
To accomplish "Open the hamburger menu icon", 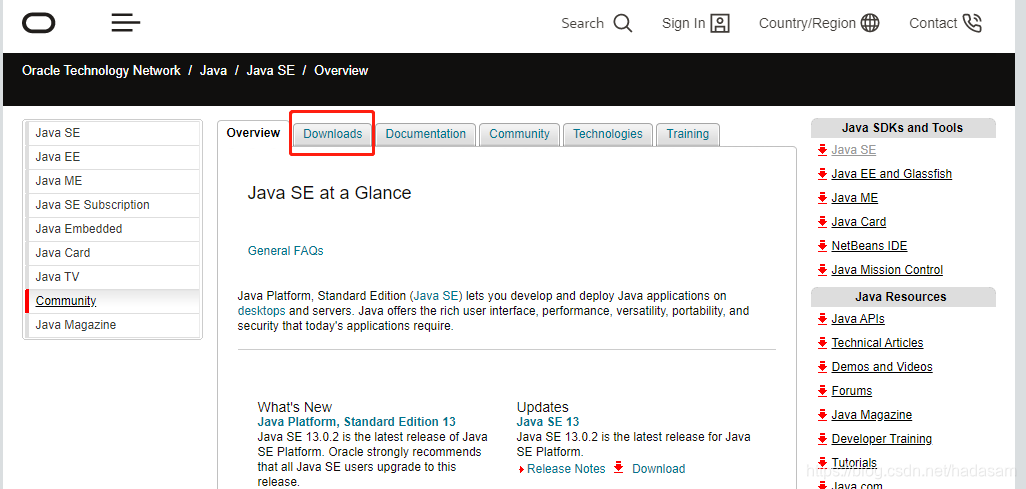I will [x=126, y=23].
